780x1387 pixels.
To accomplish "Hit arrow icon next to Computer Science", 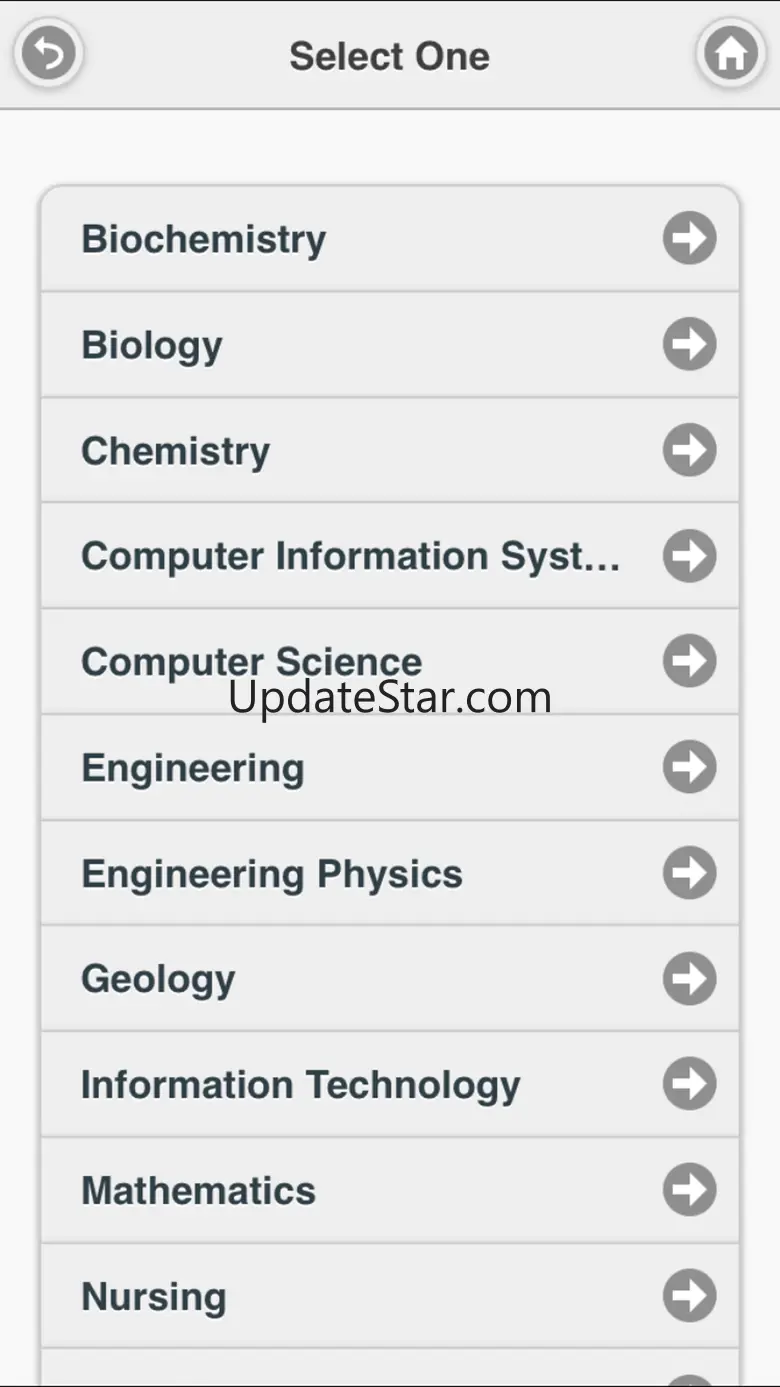I will pos(689,661).
